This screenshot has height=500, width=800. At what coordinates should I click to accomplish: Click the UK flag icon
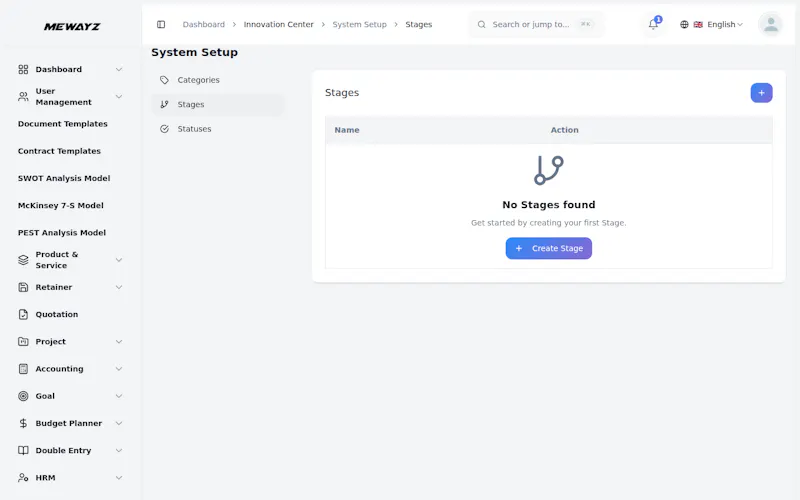pos(698,24)
